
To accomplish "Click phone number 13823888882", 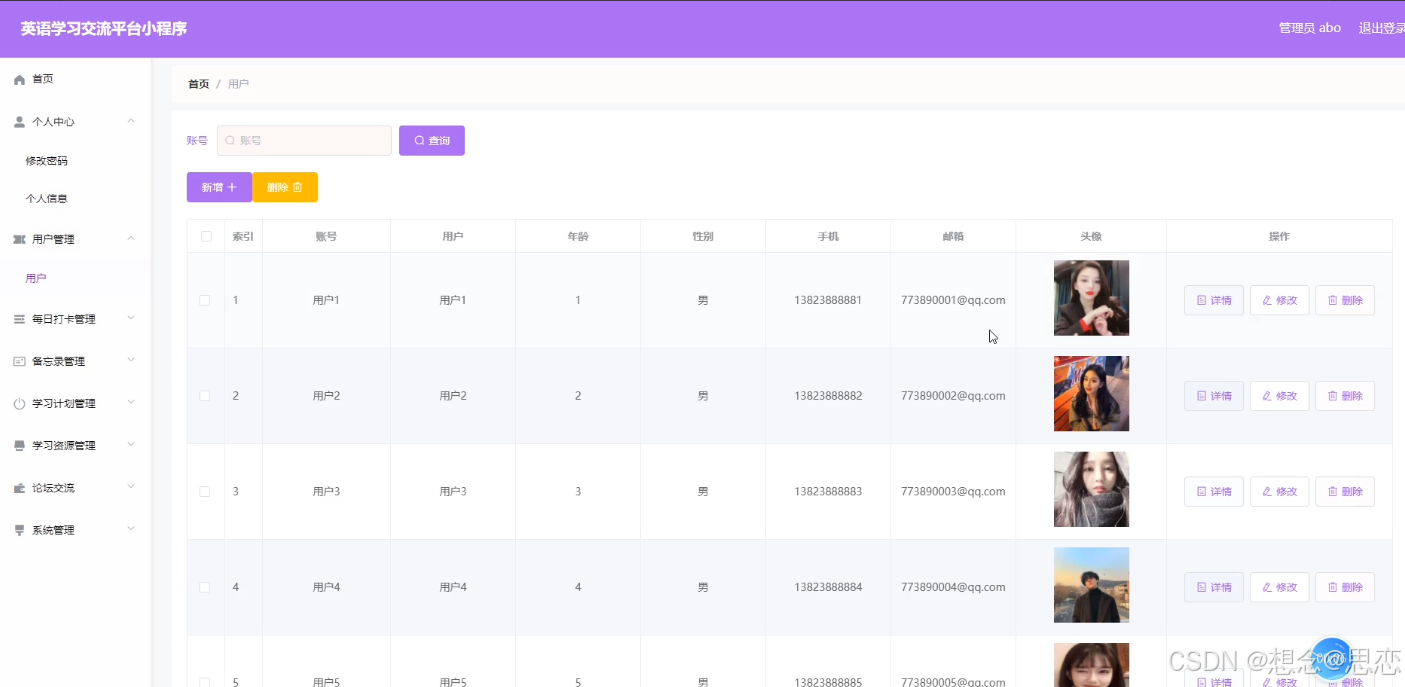I will coord(828,396).
